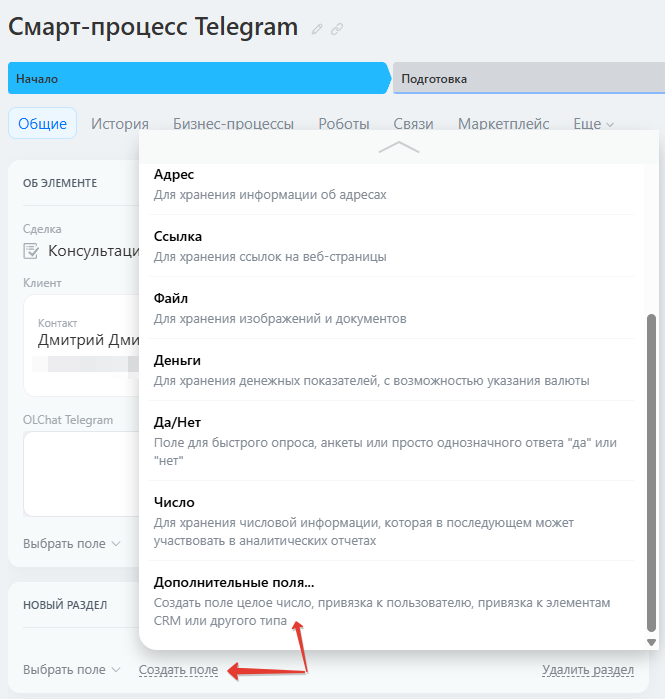Switch to the Маркетплейс tab
The image size is (665, 699).
tap(503, 123)
